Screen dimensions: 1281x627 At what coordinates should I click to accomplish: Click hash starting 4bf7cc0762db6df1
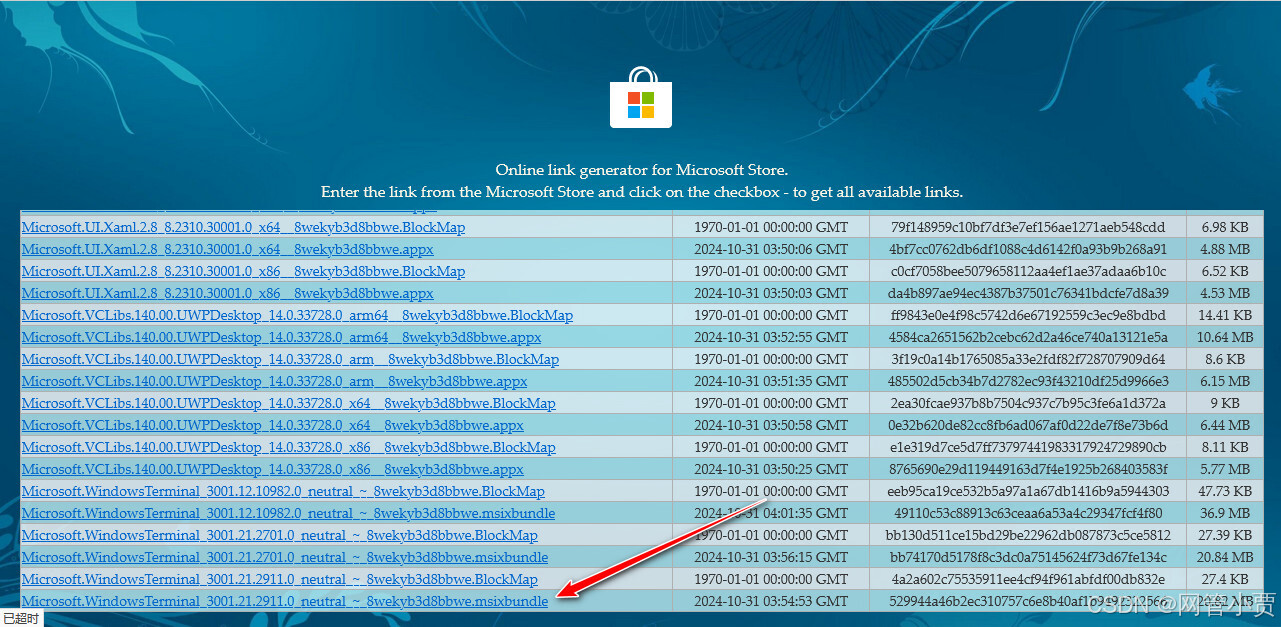coord(1028,249)
